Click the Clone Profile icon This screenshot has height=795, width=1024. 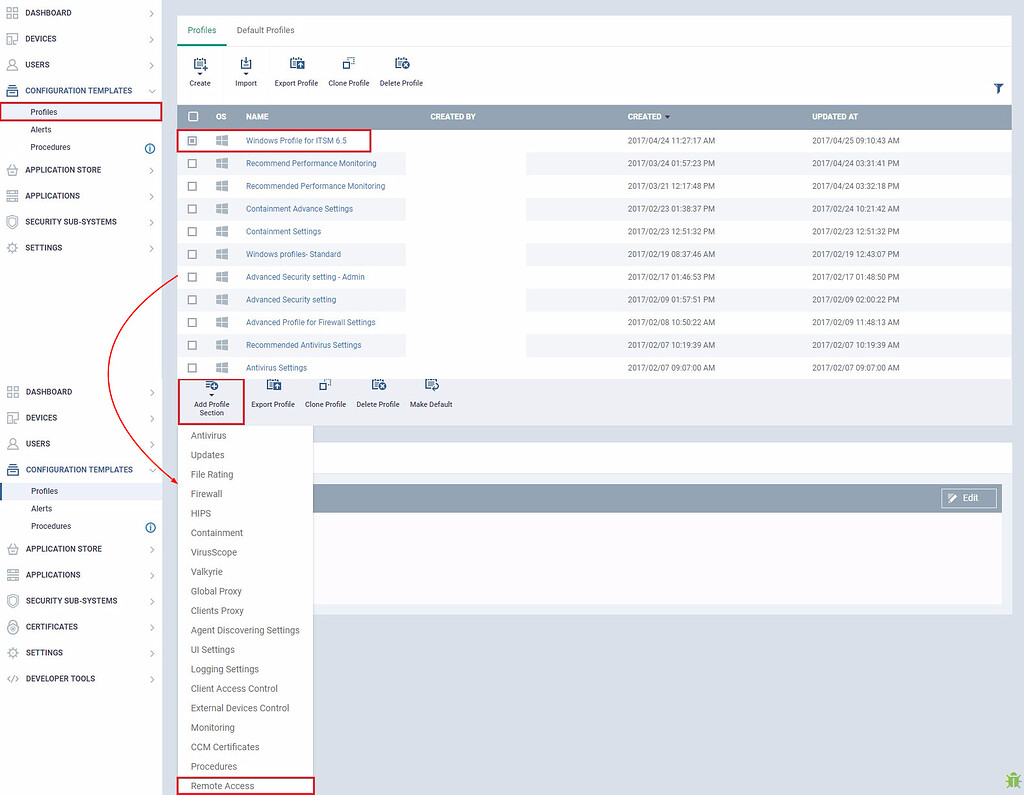pyautogui.click(x=348, y=68)
